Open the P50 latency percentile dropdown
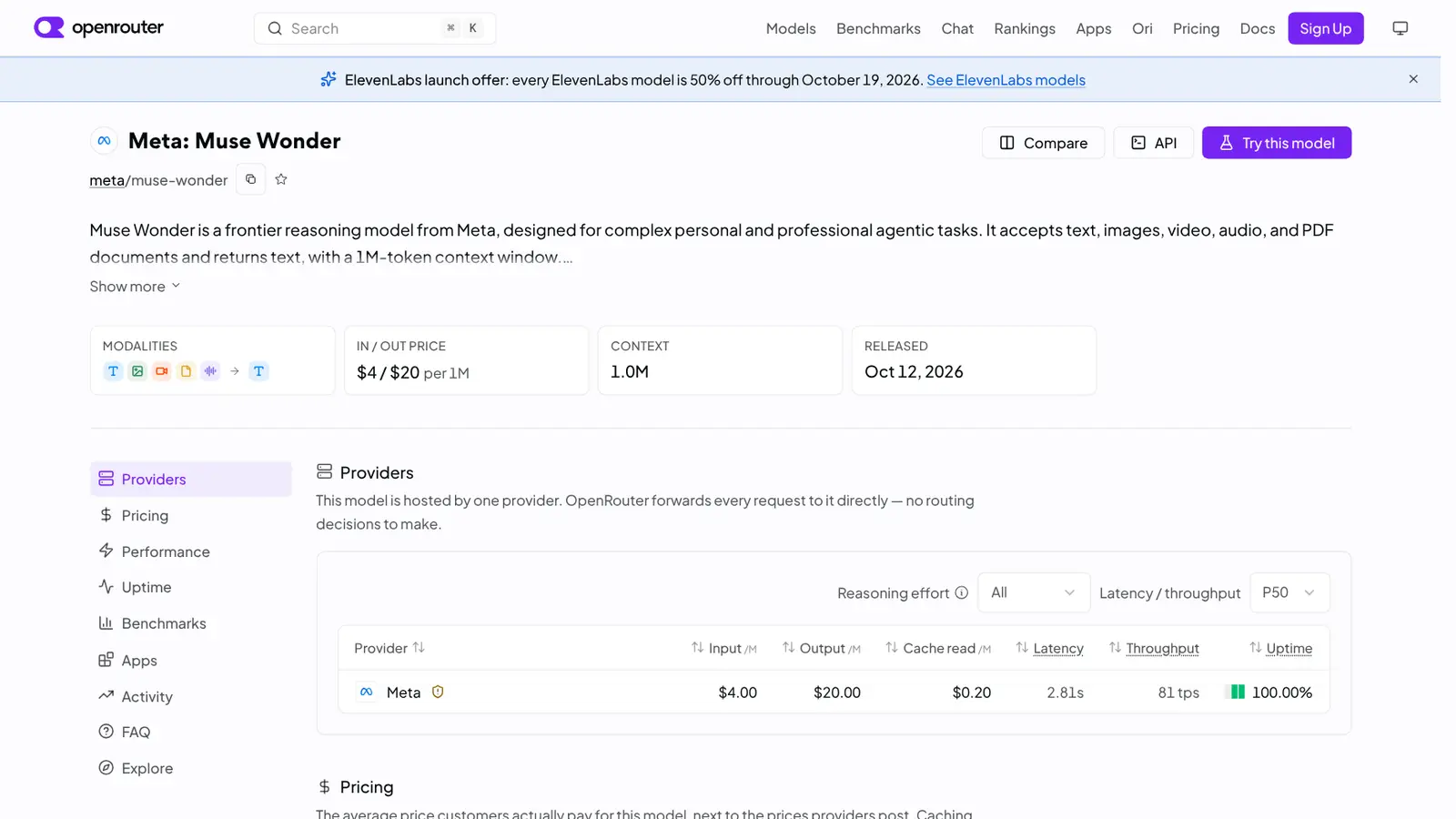This screenshot has width=1456, height=819. pyautogui.click(x=1289, y=592)
